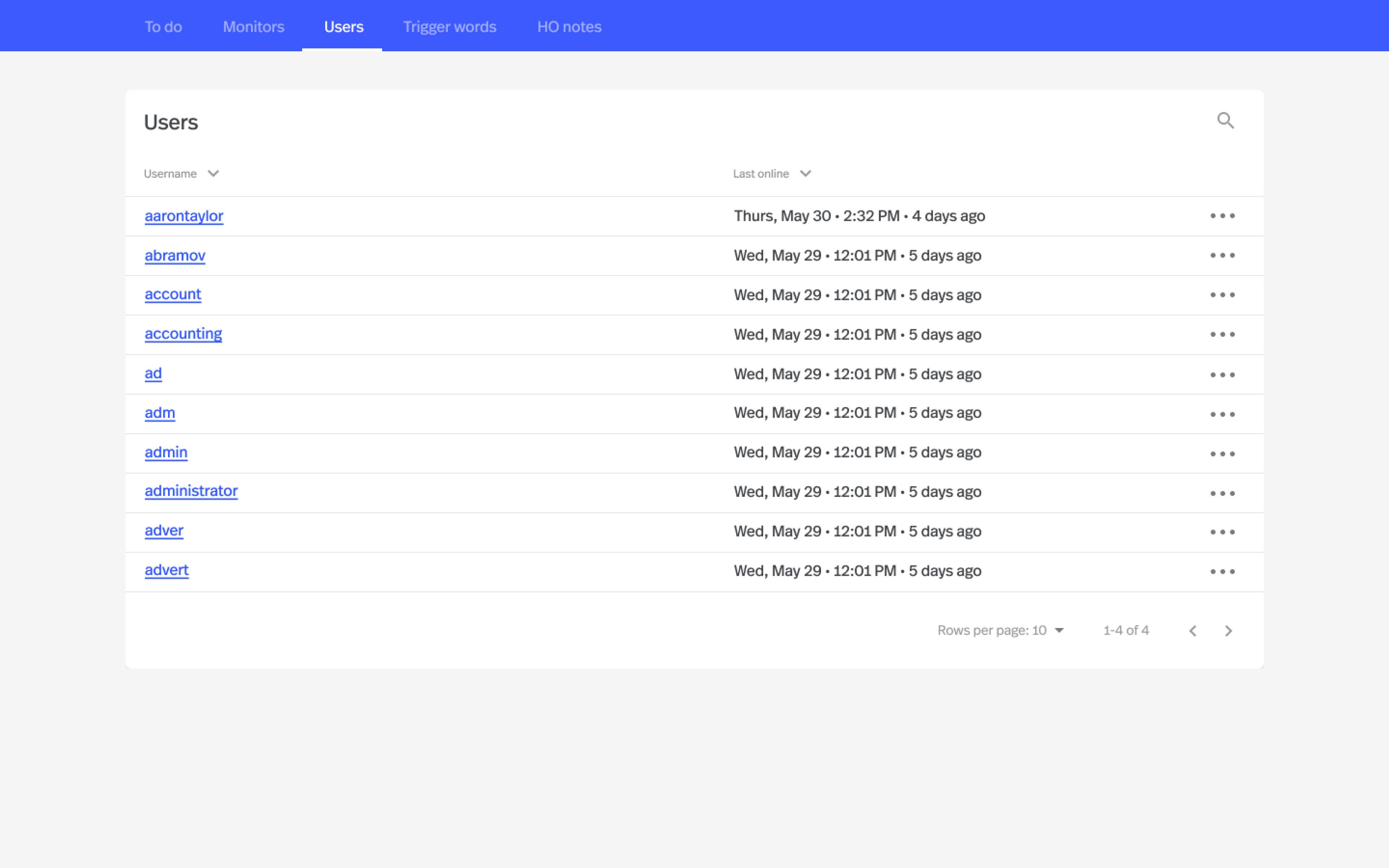
Task: Sort by Username column chevron
Action: pyautogui.click(x=213, y=173)
